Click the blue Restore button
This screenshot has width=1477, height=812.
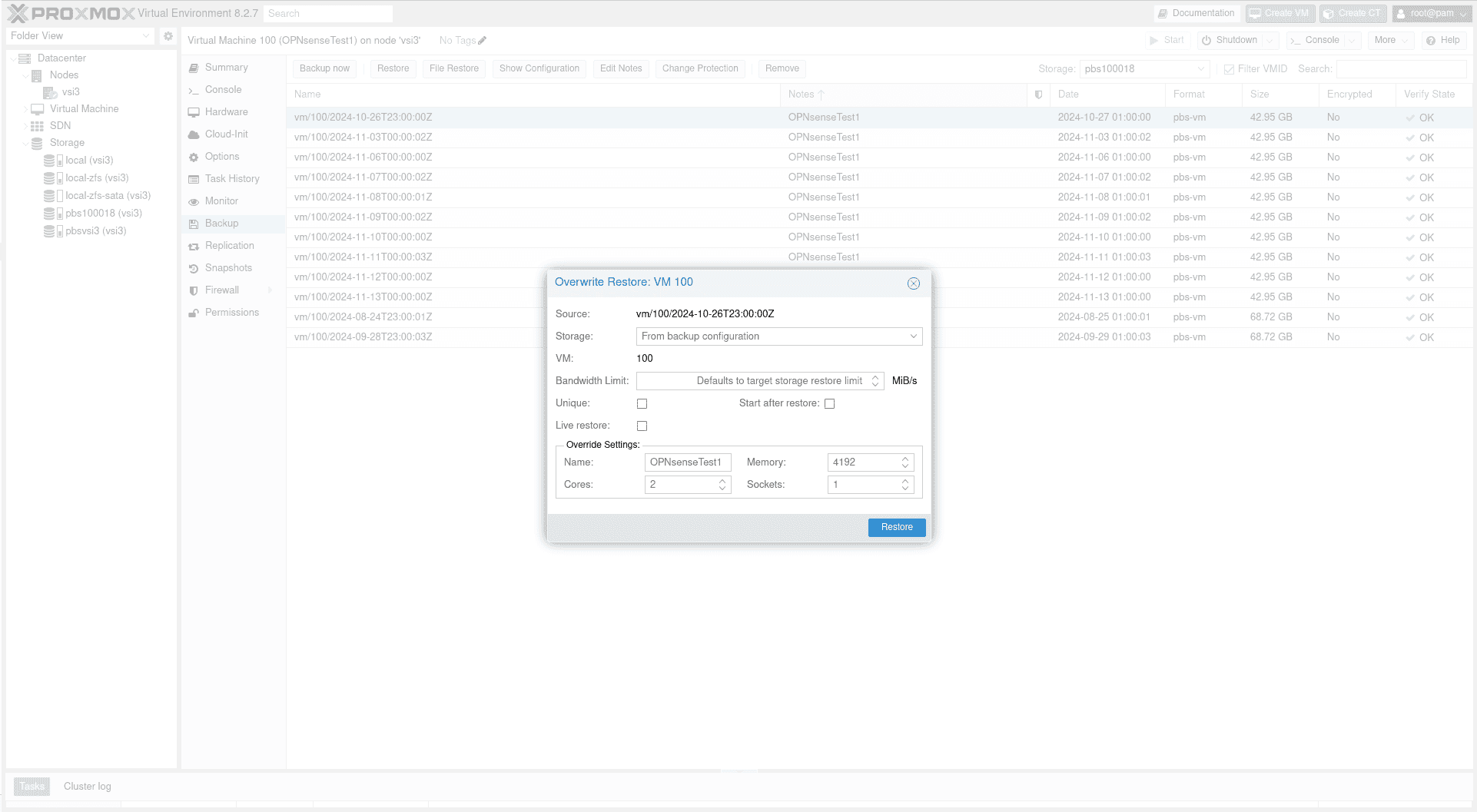pos(896,527)
